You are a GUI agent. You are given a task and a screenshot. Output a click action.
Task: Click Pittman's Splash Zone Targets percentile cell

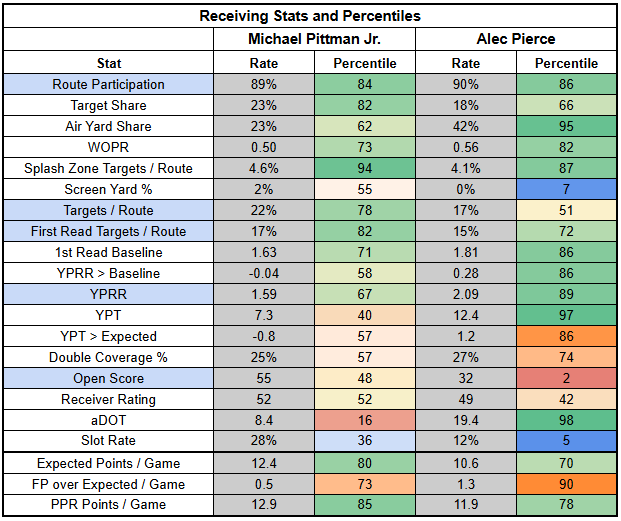tap(365, 168)
